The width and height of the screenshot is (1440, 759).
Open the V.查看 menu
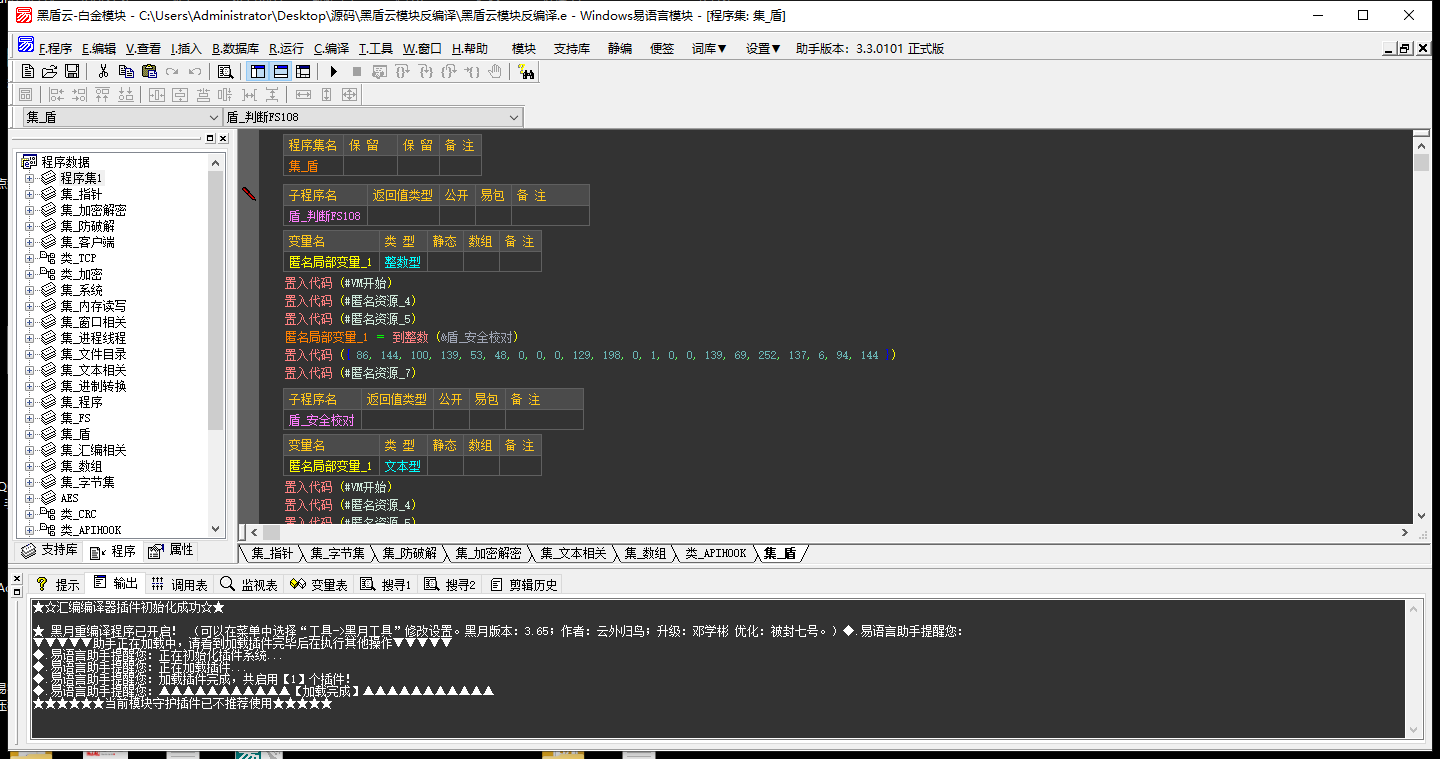click(x=143, y=48)
